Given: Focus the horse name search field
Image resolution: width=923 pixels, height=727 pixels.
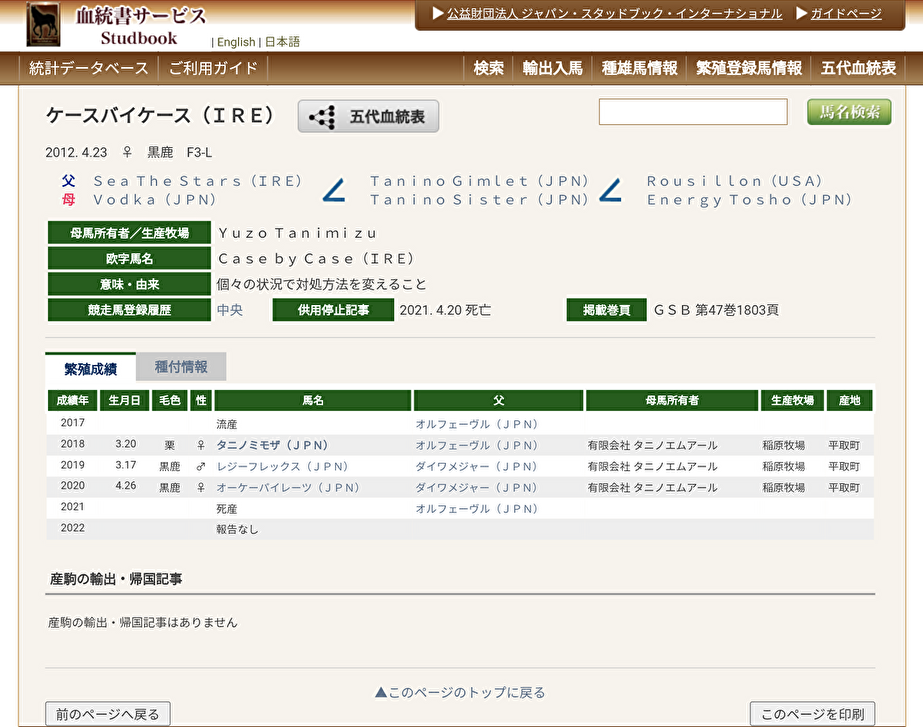Looking at the screenshot, I should pyautogui.click(x=693, y=112).
